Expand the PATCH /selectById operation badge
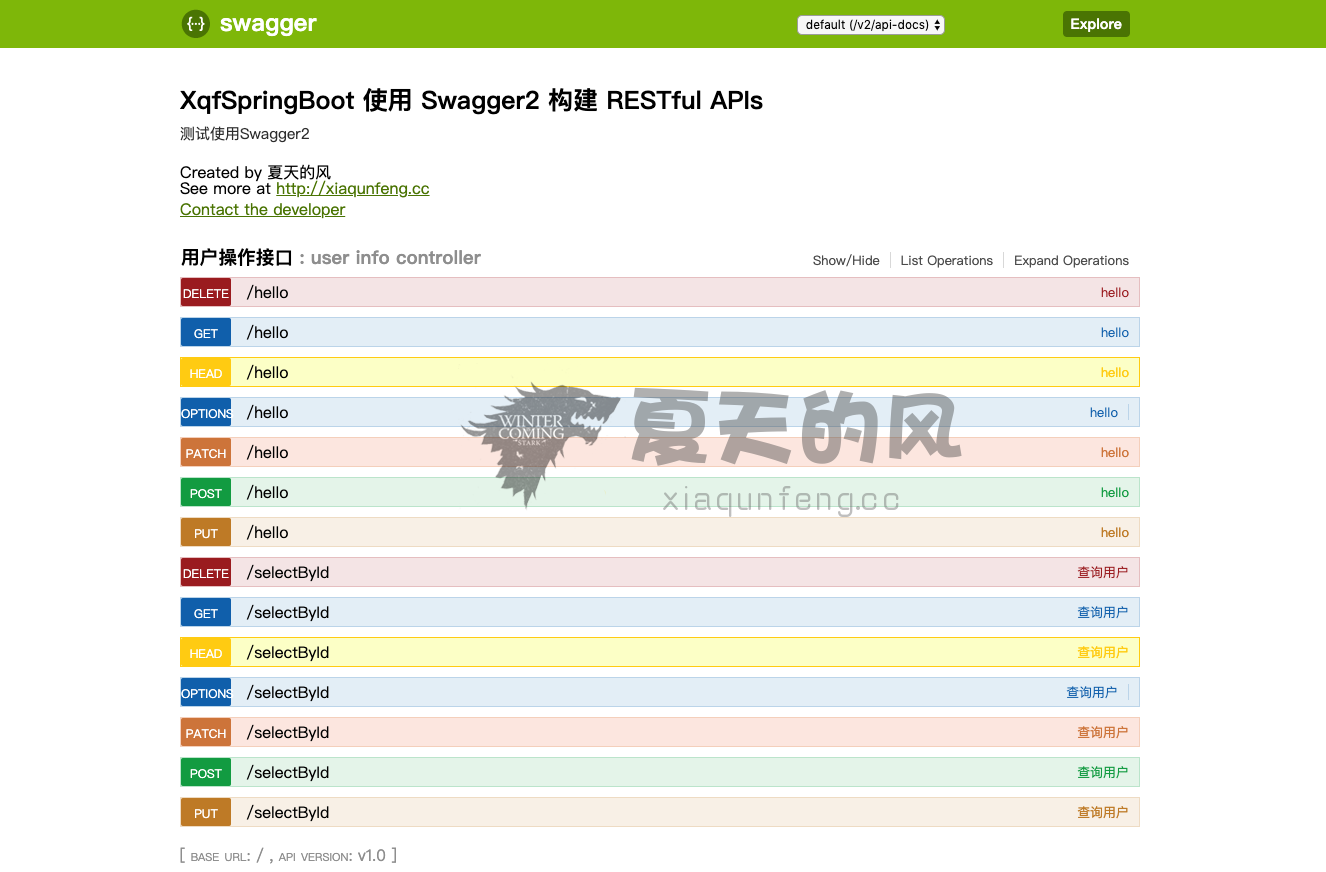This screenshot has height=872, width=1326. pos(206,733)
